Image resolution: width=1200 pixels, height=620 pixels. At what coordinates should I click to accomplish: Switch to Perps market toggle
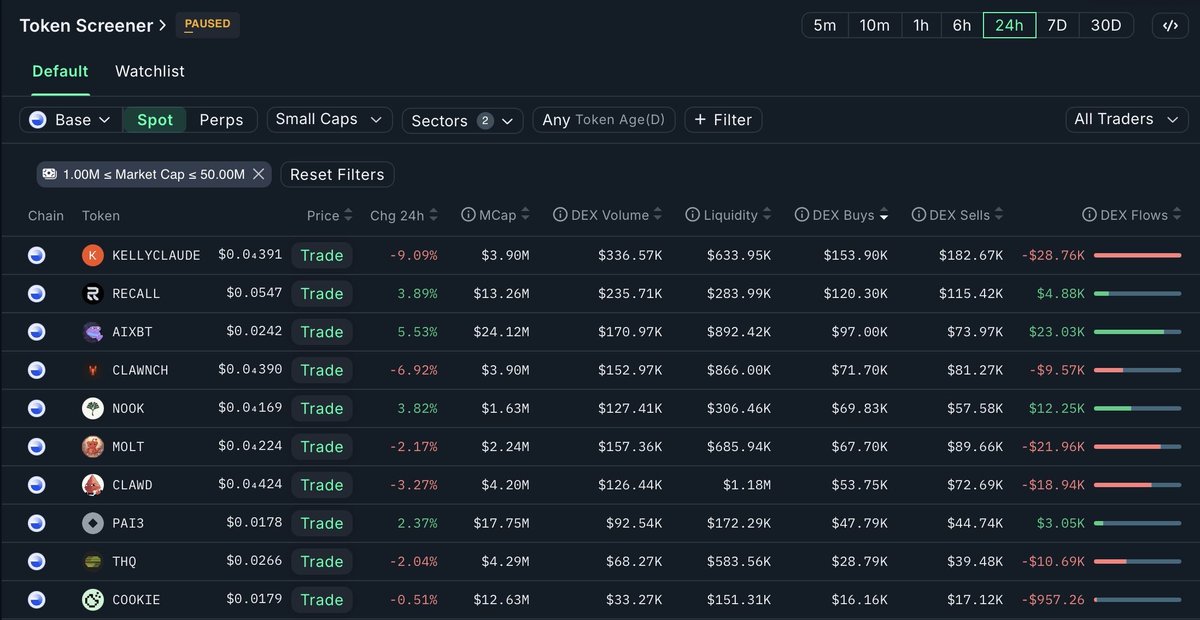tap(221, 120)
